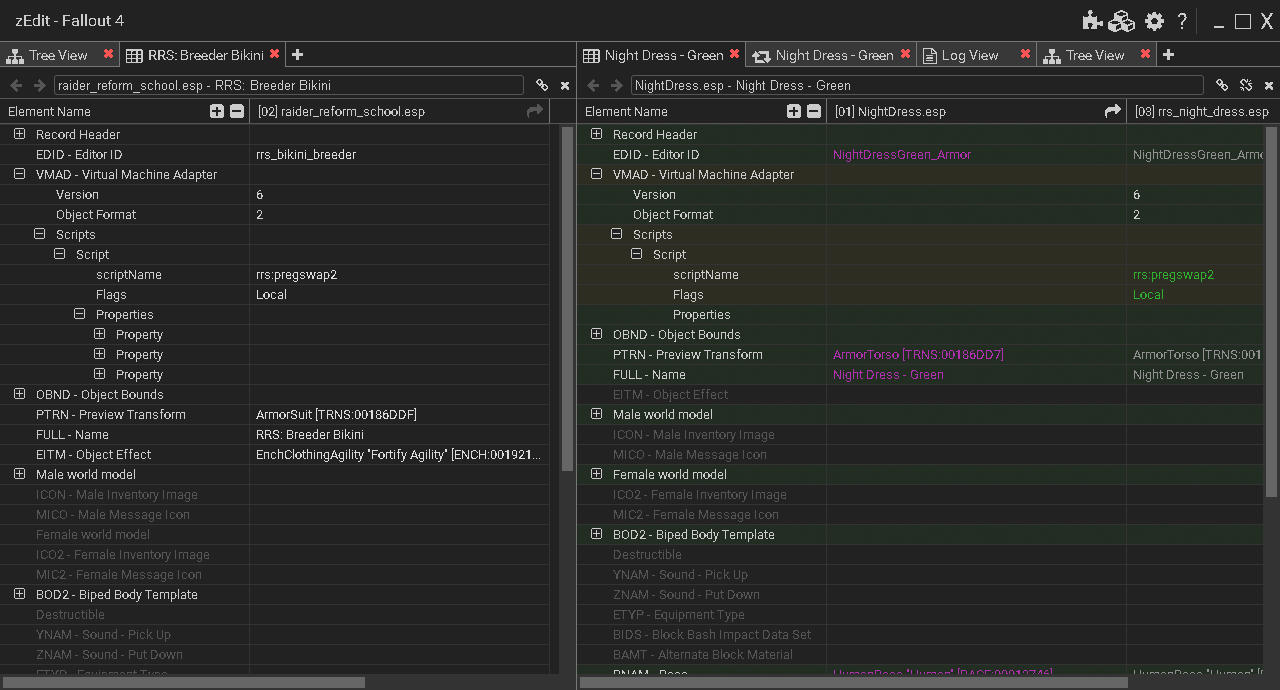The height and width of the screenshot is (690, 1280).
Task: Close the left Tree View tab
Action: pyautogui.click(x=108, y=54)
